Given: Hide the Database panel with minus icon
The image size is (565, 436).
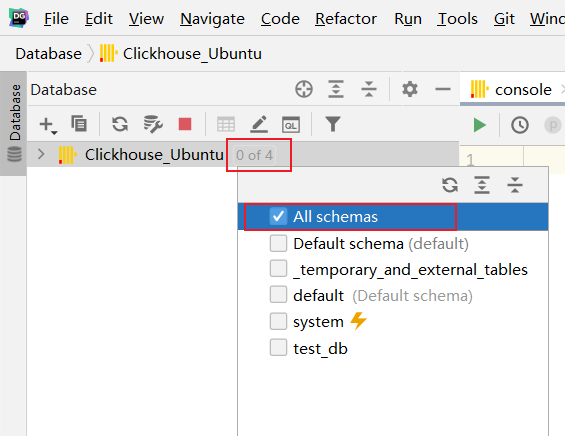Looking at the screenshot, I should tap(442, 89).
